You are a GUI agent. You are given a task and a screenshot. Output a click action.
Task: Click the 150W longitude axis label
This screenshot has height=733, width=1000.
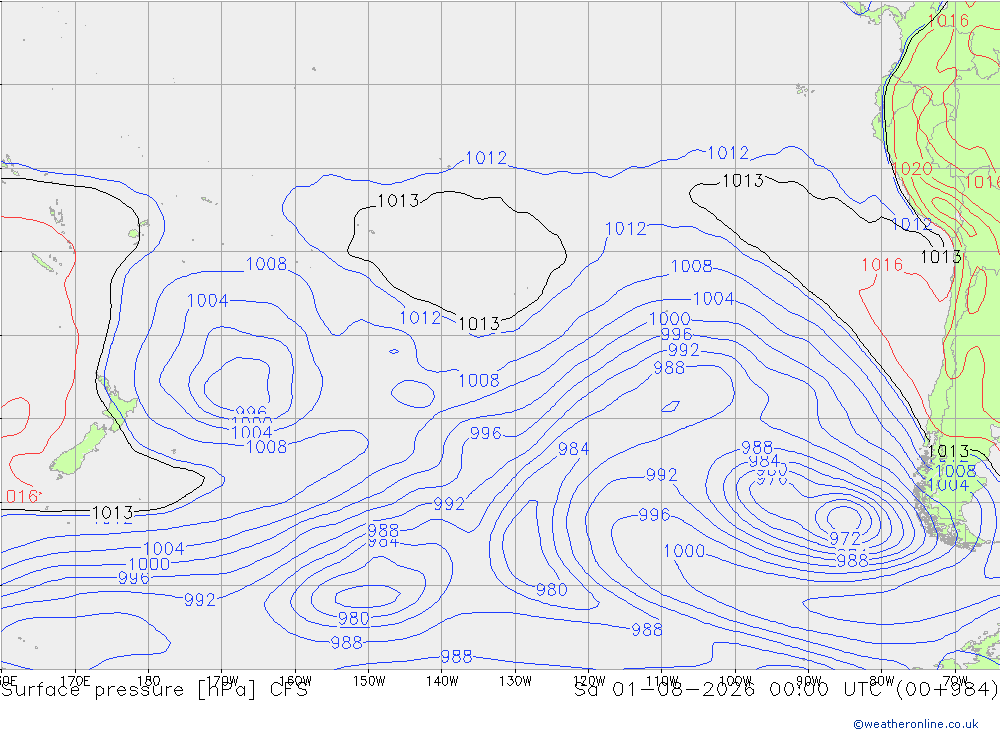369,681
